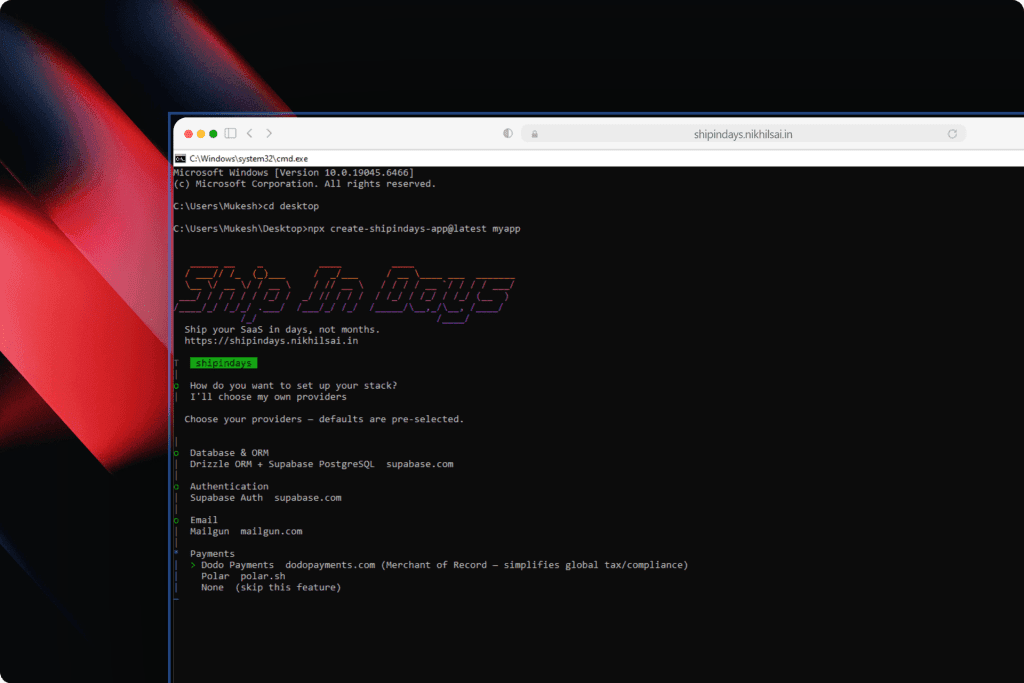Click the page reload icon
Screen dimensions: 1024x683
point(953,133)
